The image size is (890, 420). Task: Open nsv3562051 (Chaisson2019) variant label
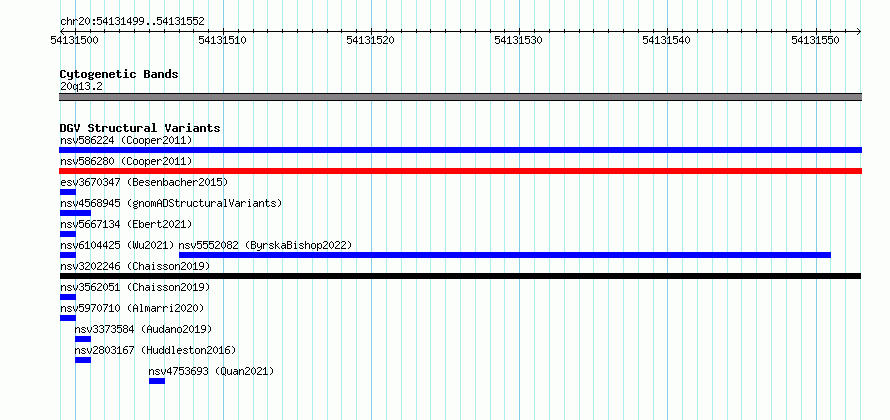[135, 287]
